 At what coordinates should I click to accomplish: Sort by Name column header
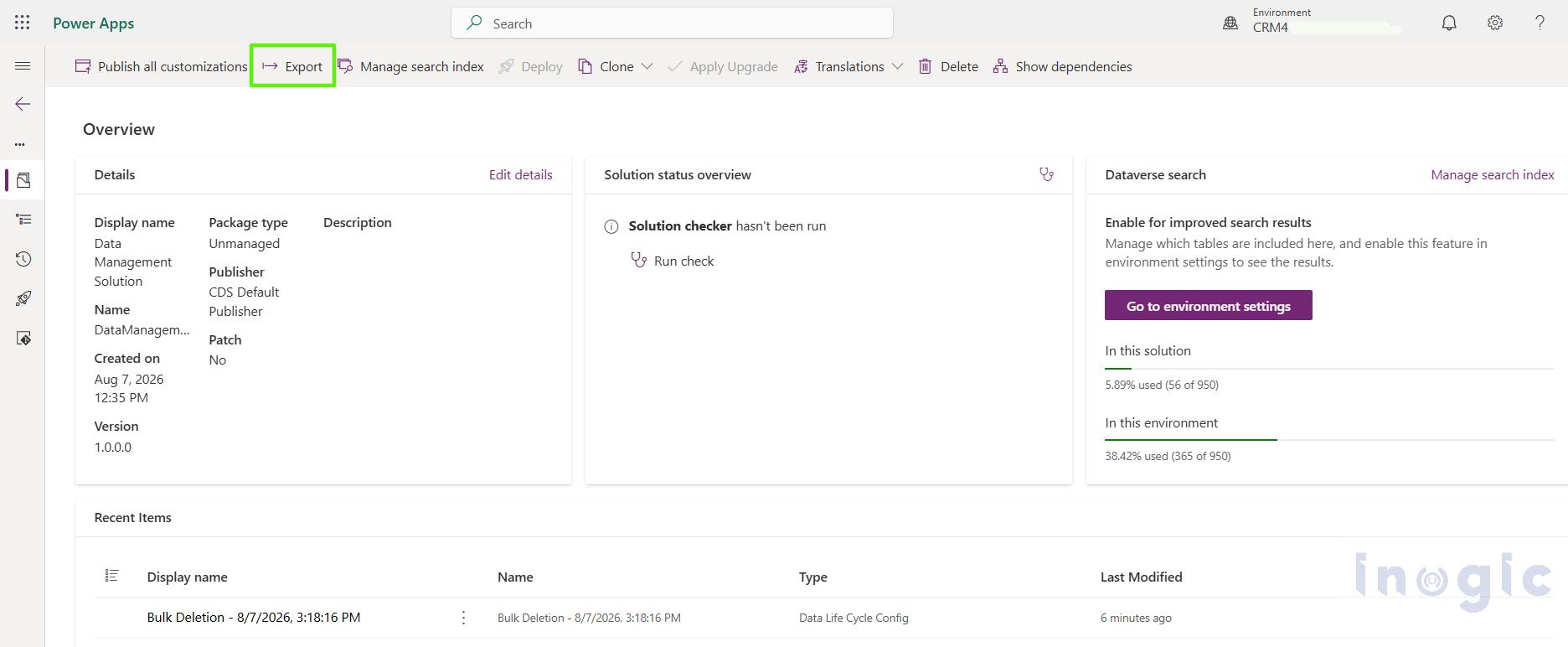pyautogui.click(x=515, y=577)
